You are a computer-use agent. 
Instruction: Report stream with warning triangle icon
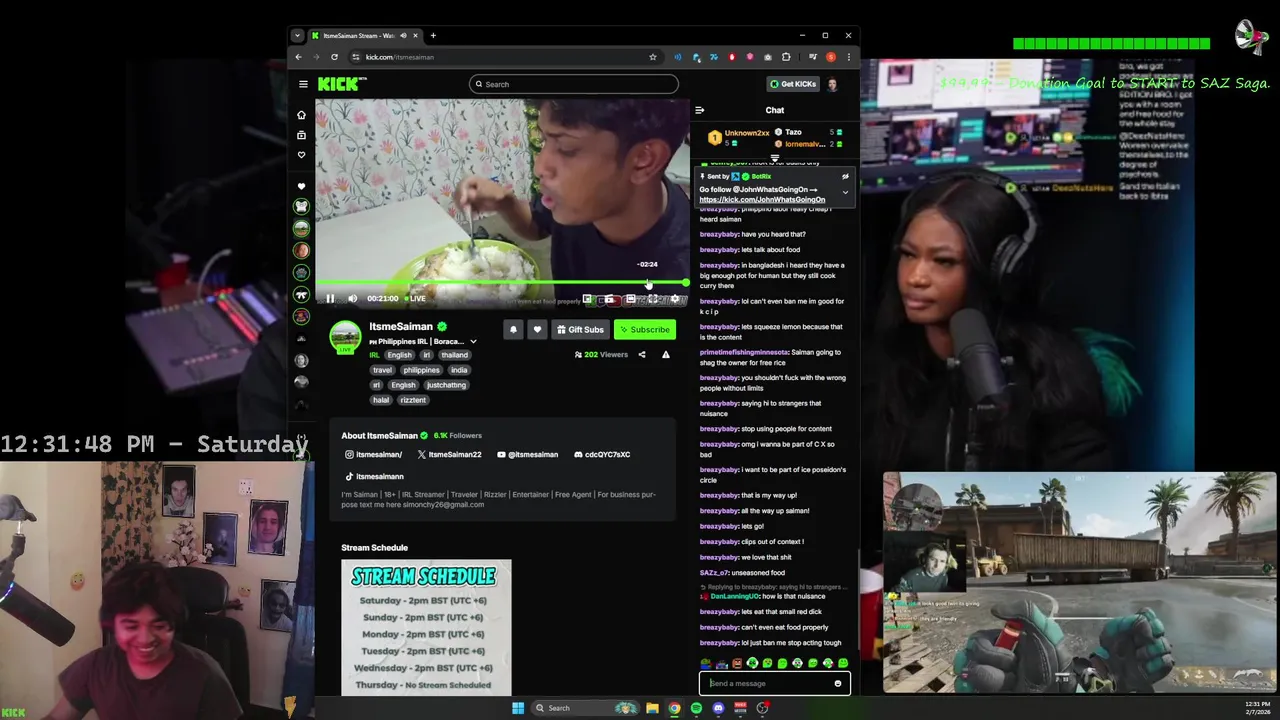[x=666, y=354]
